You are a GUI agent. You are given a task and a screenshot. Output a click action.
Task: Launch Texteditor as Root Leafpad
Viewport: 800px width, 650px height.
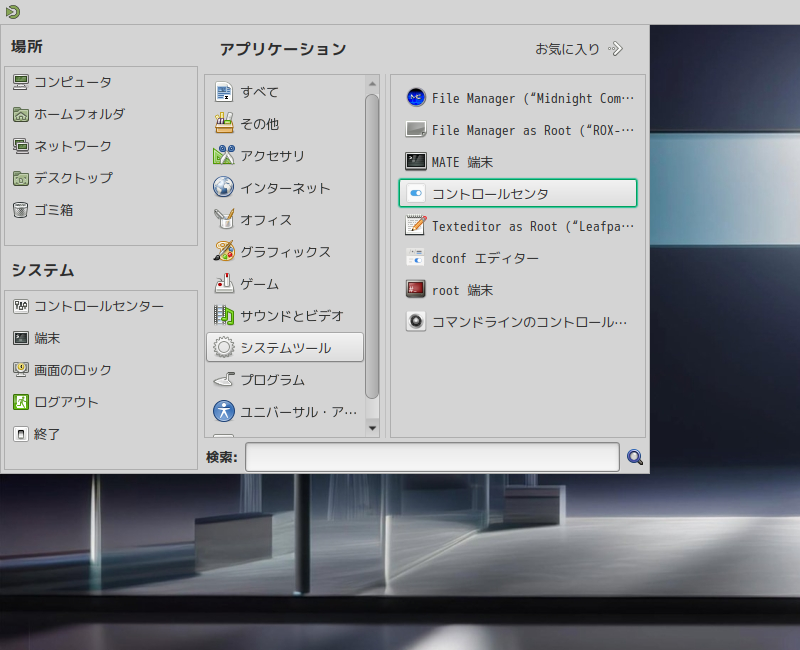click(x=518, y=226)
